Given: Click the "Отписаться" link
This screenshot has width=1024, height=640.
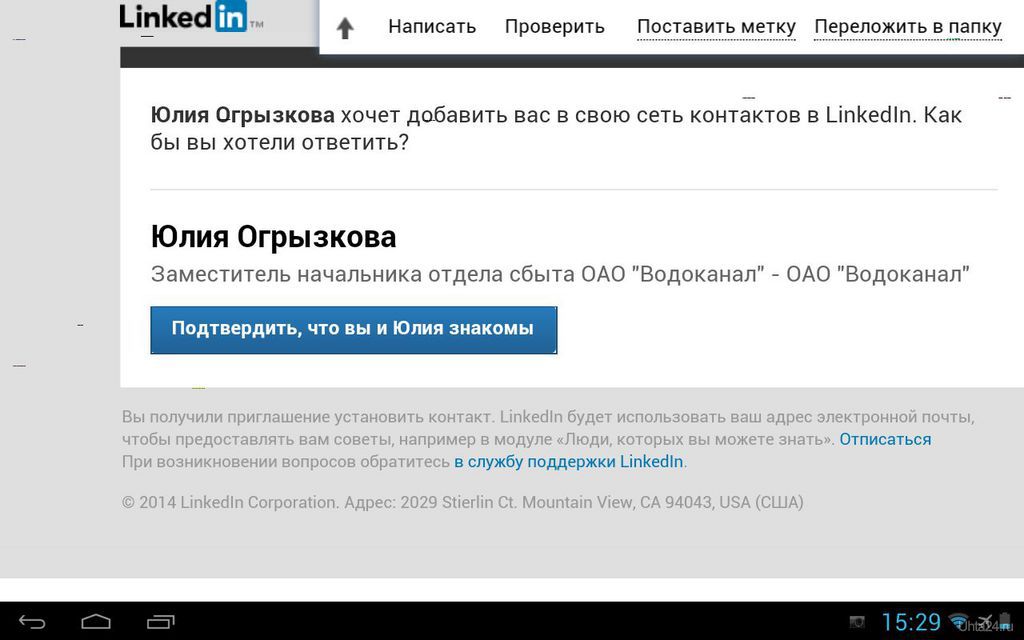Looking at the screenshot, I should click(885, 439).
